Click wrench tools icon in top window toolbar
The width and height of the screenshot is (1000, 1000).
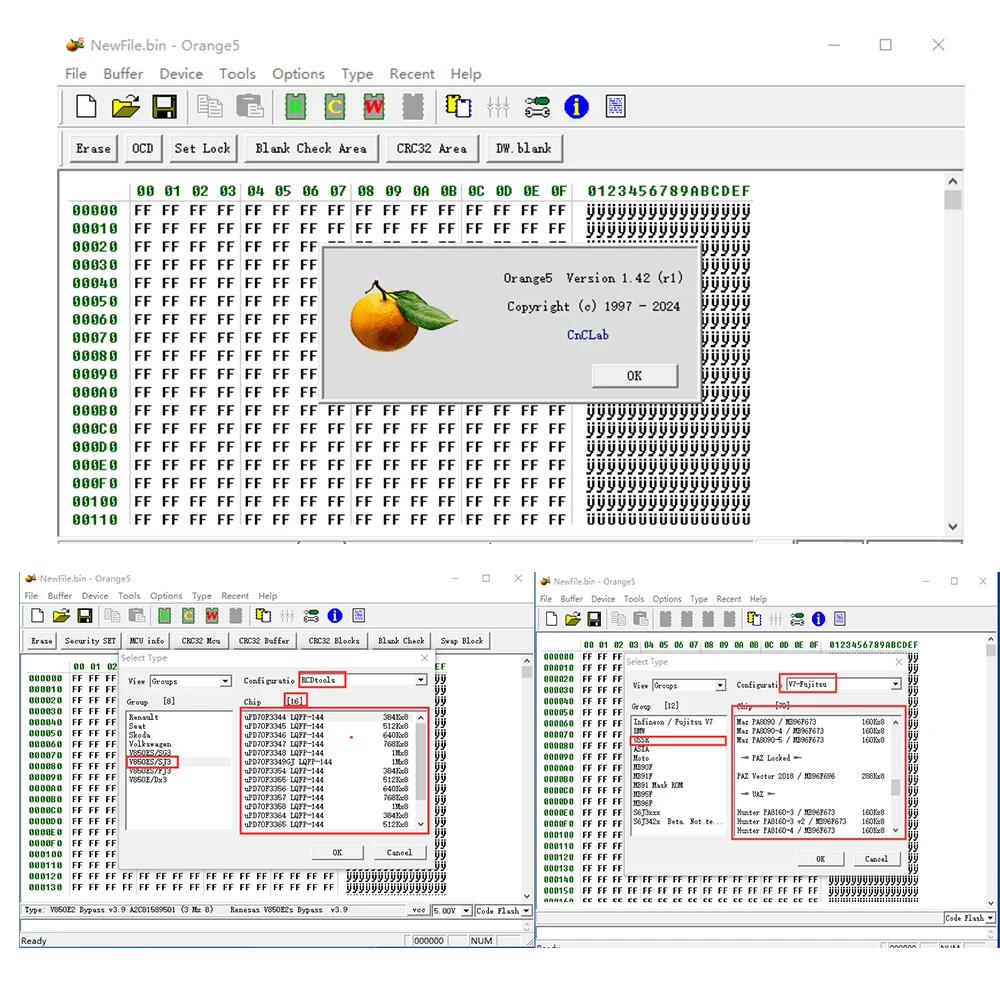pyautogui.click(x=537, y=107)
